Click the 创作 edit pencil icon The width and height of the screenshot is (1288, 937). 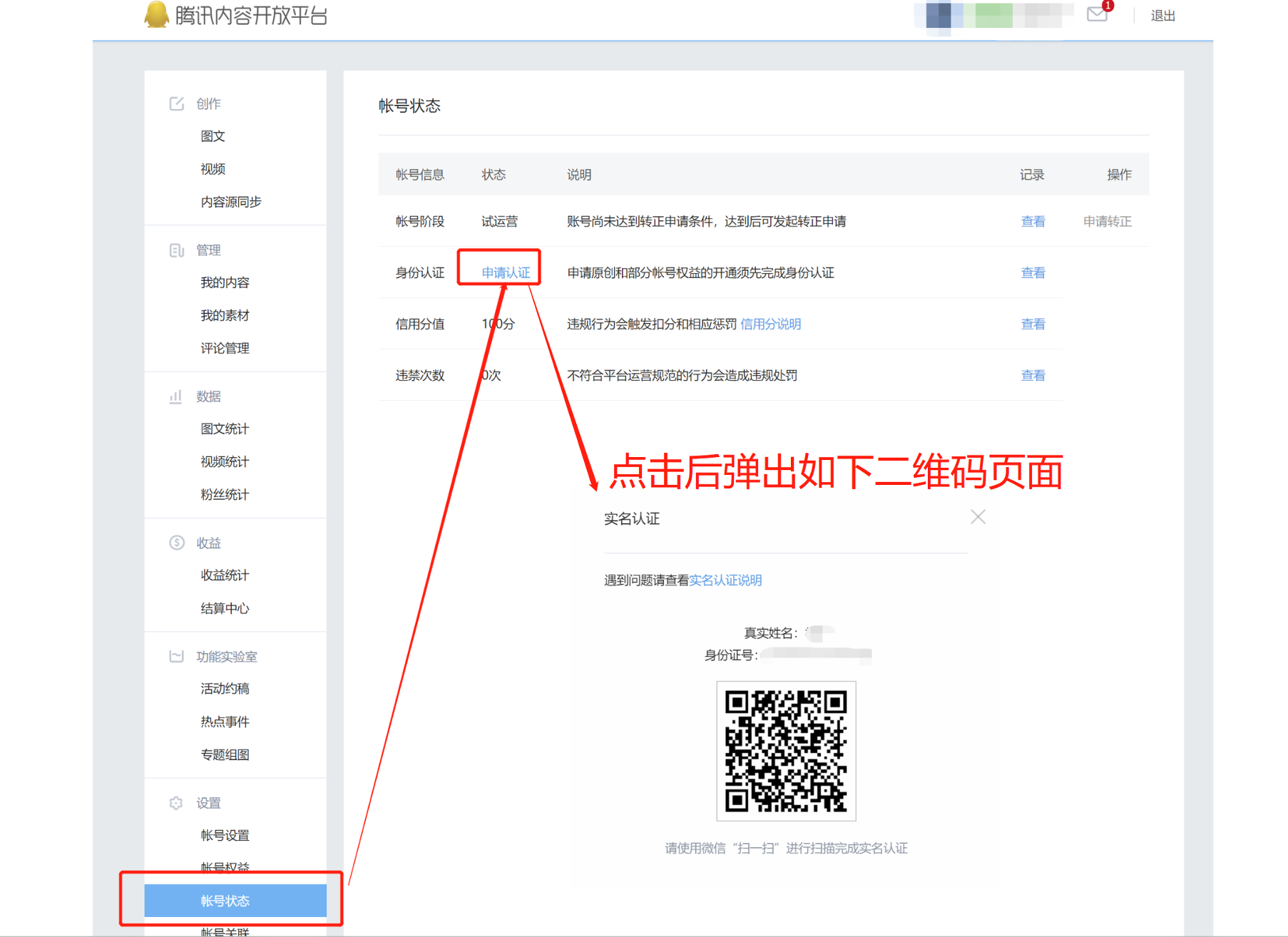click(177, 103)
